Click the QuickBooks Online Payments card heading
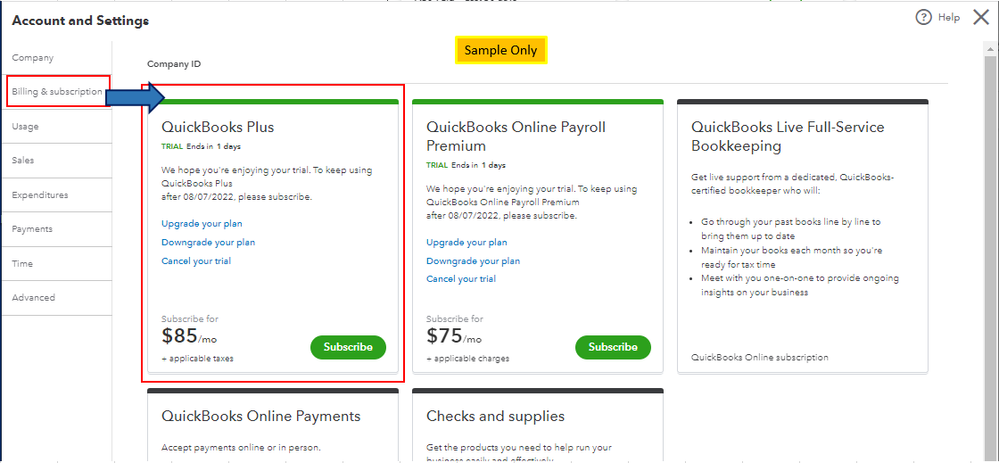The width and height of the screenshot is (999, 463). click(x=261, y=416)
